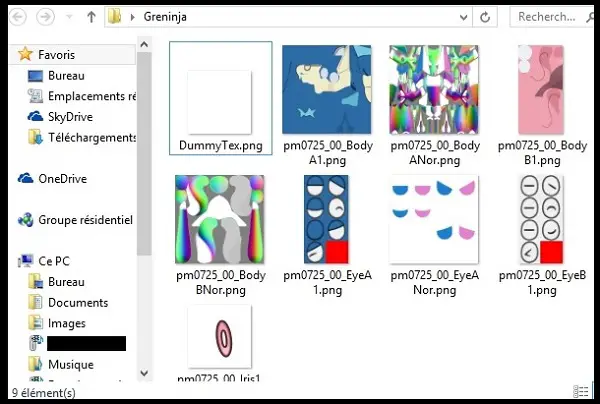
Task: Select the pm0725_00_EyeANor.png thumbnail
Action: pyautogui.click(x=434, y=219)
